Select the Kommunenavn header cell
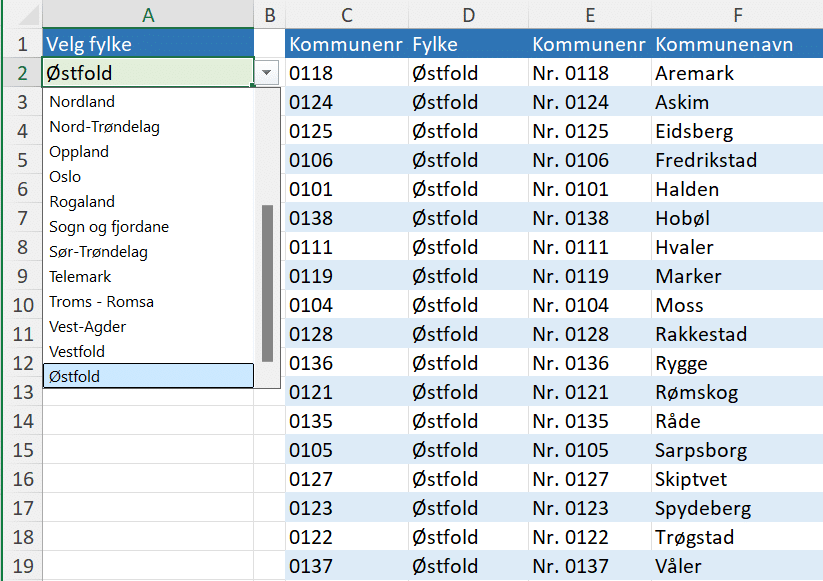 tap(737, 44)
